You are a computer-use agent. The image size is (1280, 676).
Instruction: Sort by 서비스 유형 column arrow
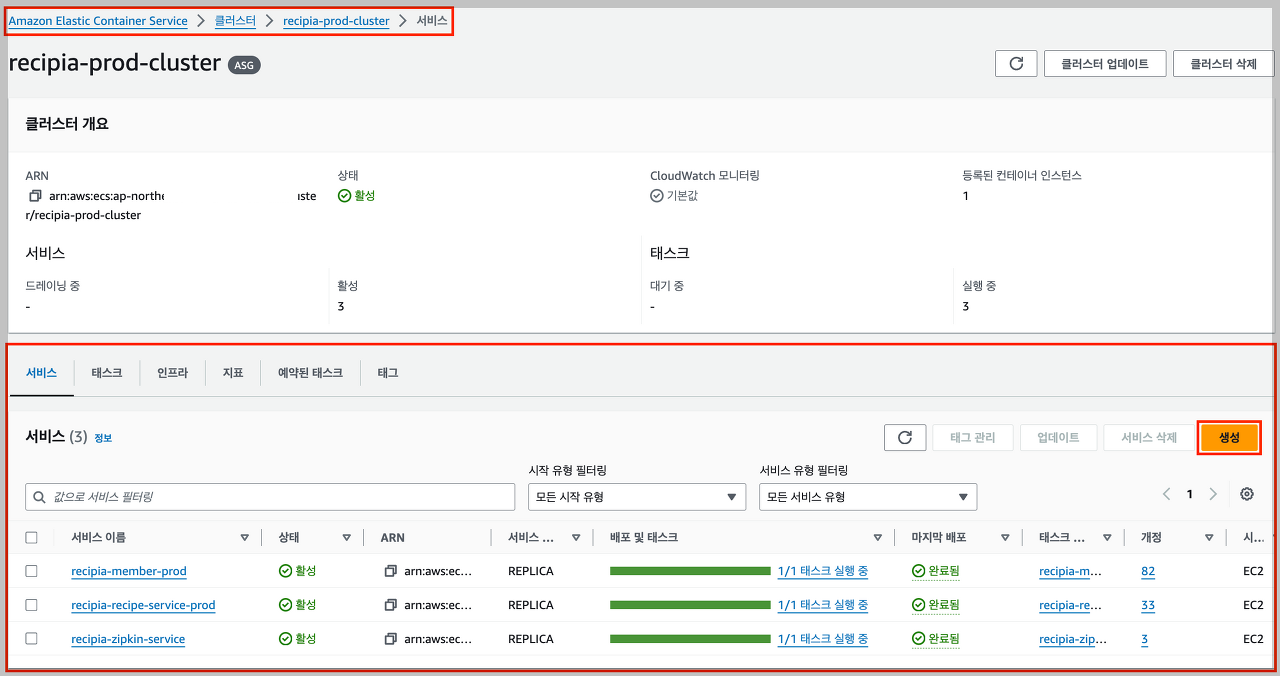pyautogui.click(x=576, y=538)
